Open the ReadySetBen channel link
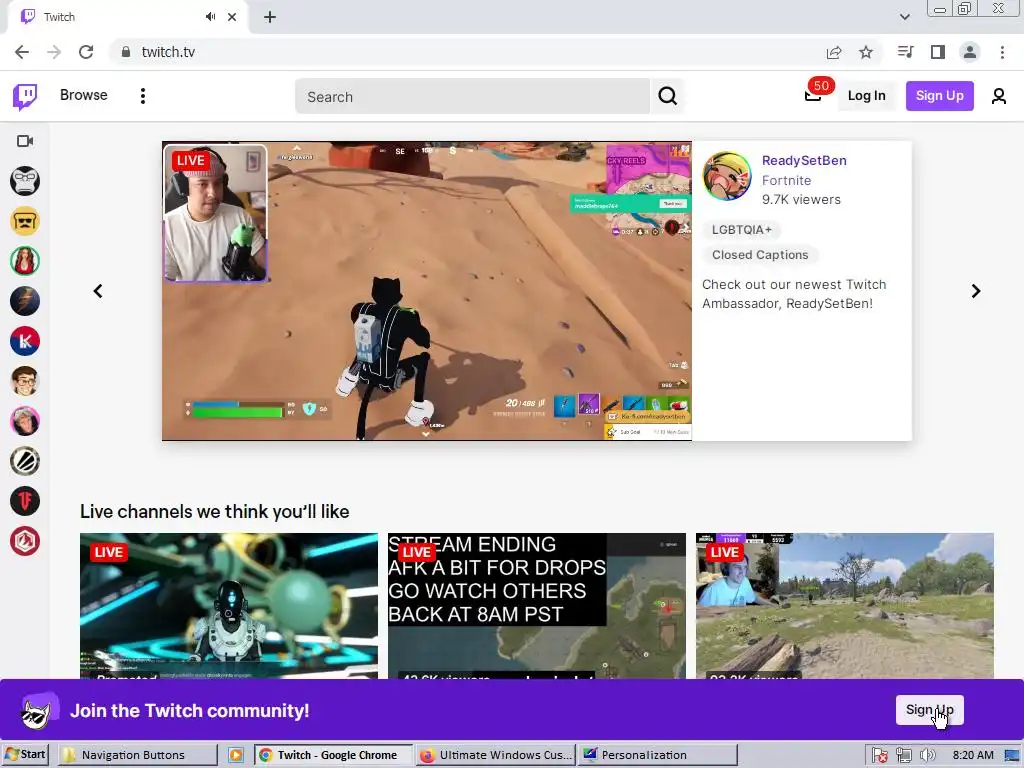 click(x=804, y=161)
